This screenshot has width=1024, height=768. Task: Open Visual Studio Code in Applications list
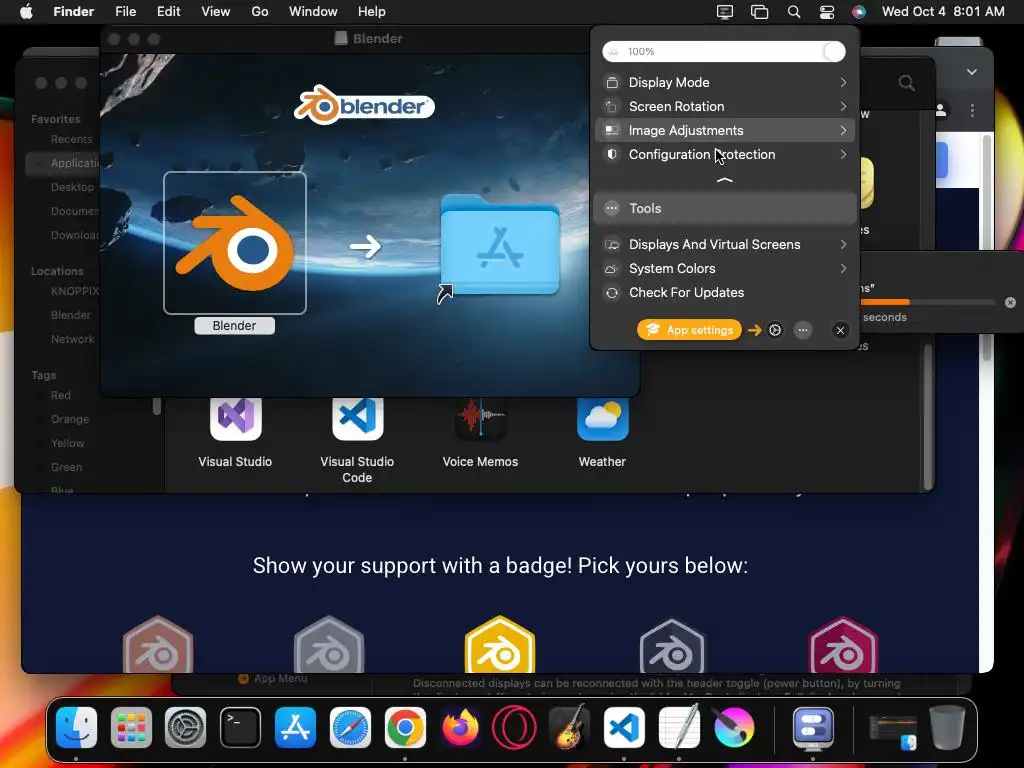click(357, 418)
